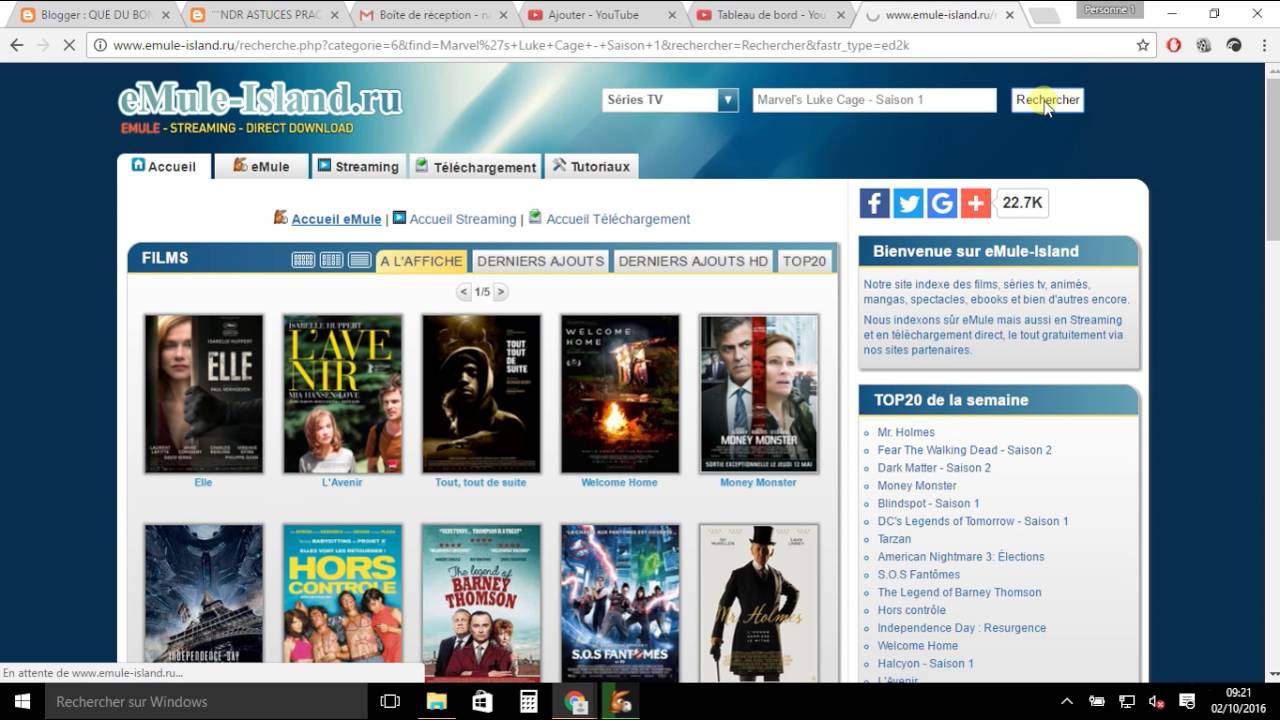Click Blindspot - Saison 1 link

click(x=928, y=503)
